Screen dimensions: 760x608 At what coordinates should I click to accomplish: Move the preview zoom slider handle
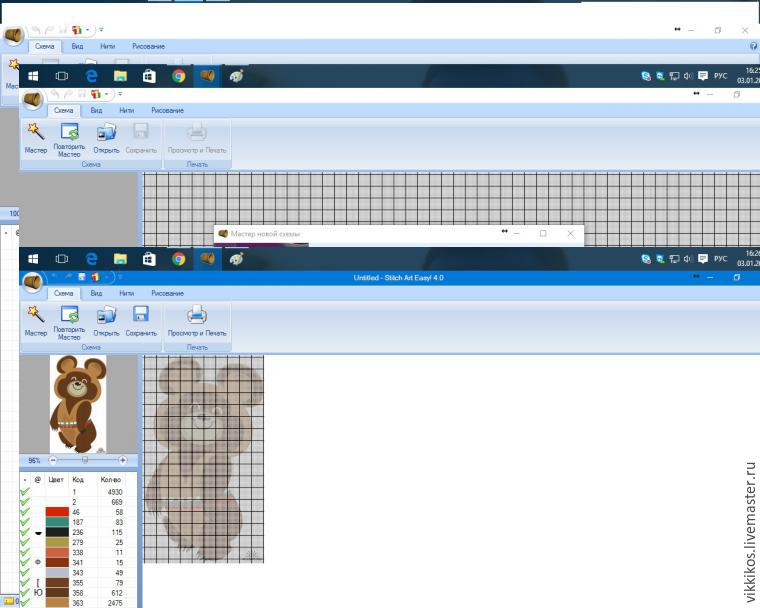(x=85, y=460)
